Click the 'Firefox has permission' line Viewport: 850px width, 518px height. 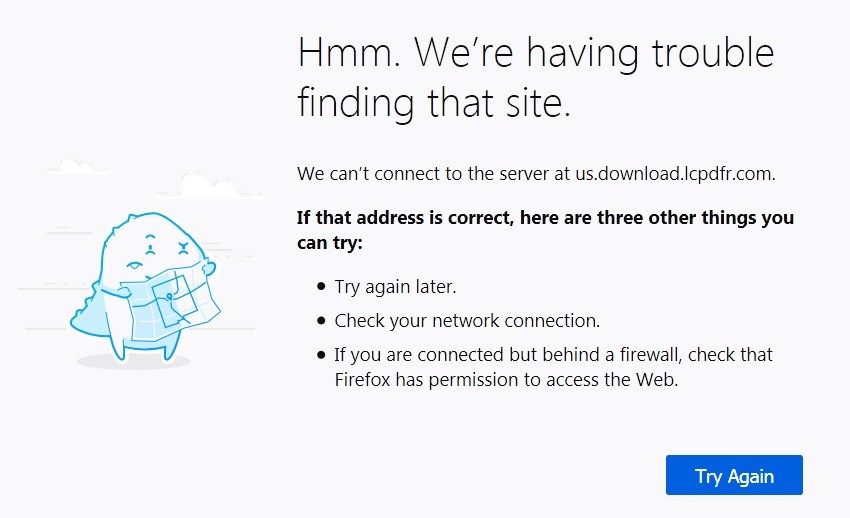430,379
